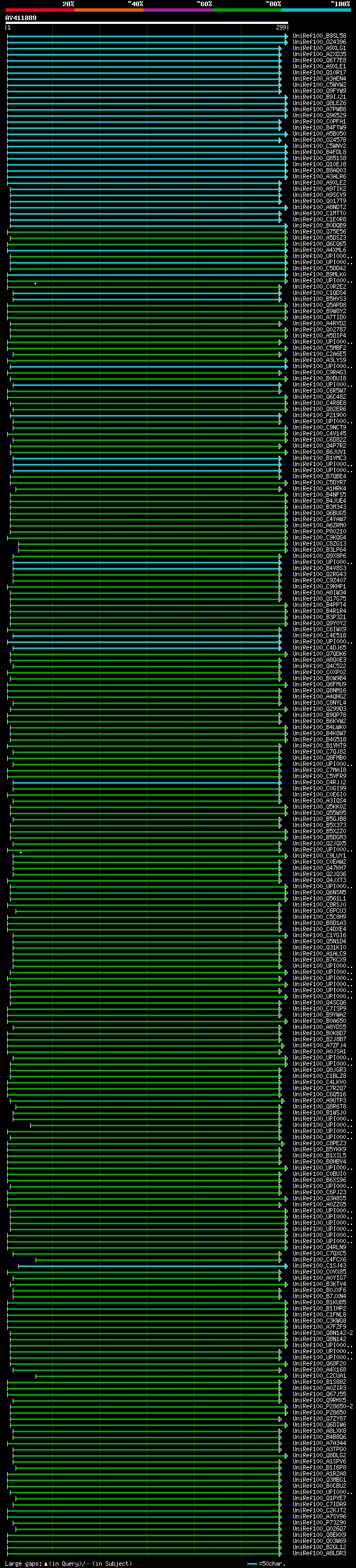Select hit label UniRef100_C3KWG8

[319, 1321]
